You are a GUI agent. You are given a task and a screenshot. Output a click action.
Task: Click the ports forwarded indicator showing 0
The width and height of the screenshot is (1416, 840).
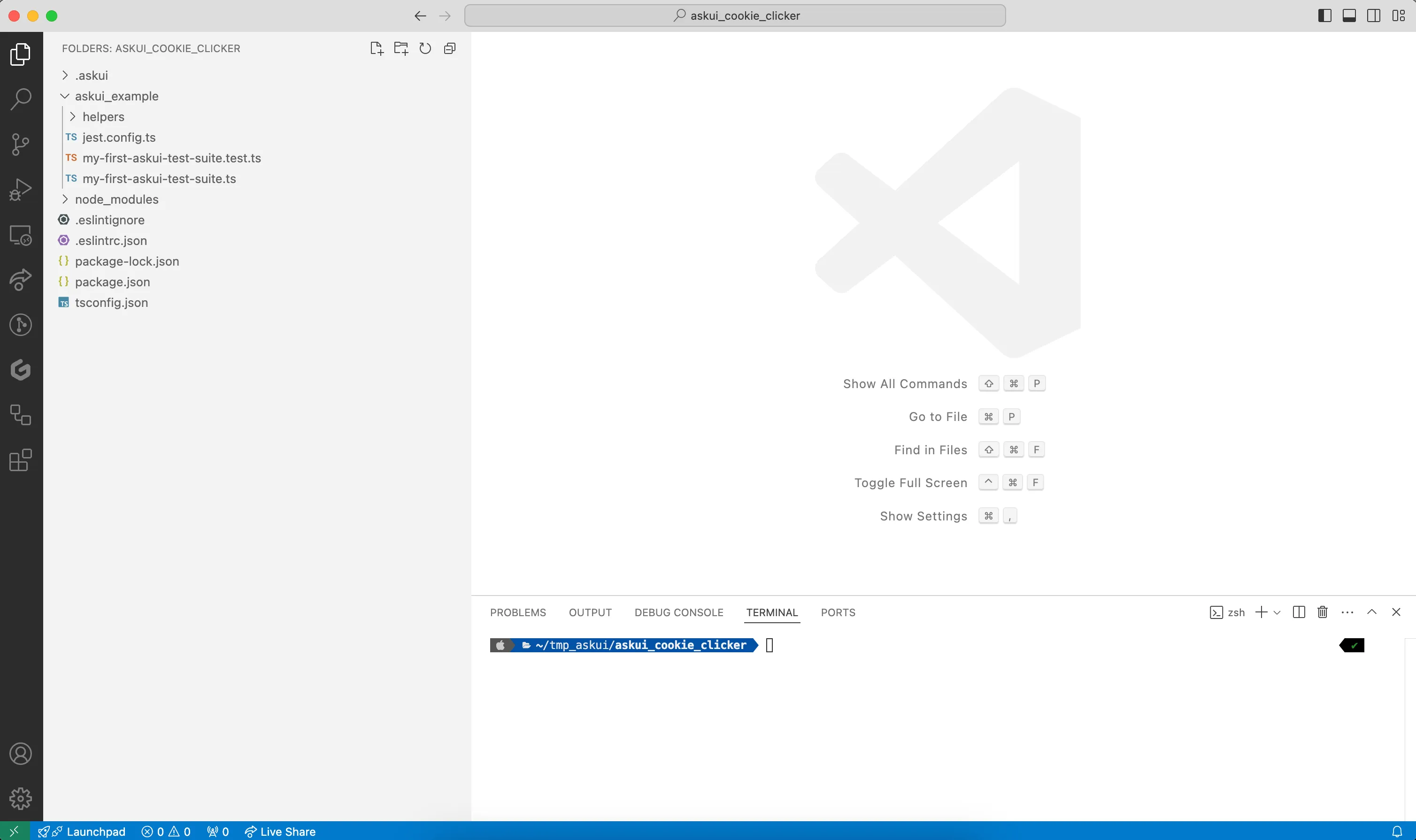(218, 832)
